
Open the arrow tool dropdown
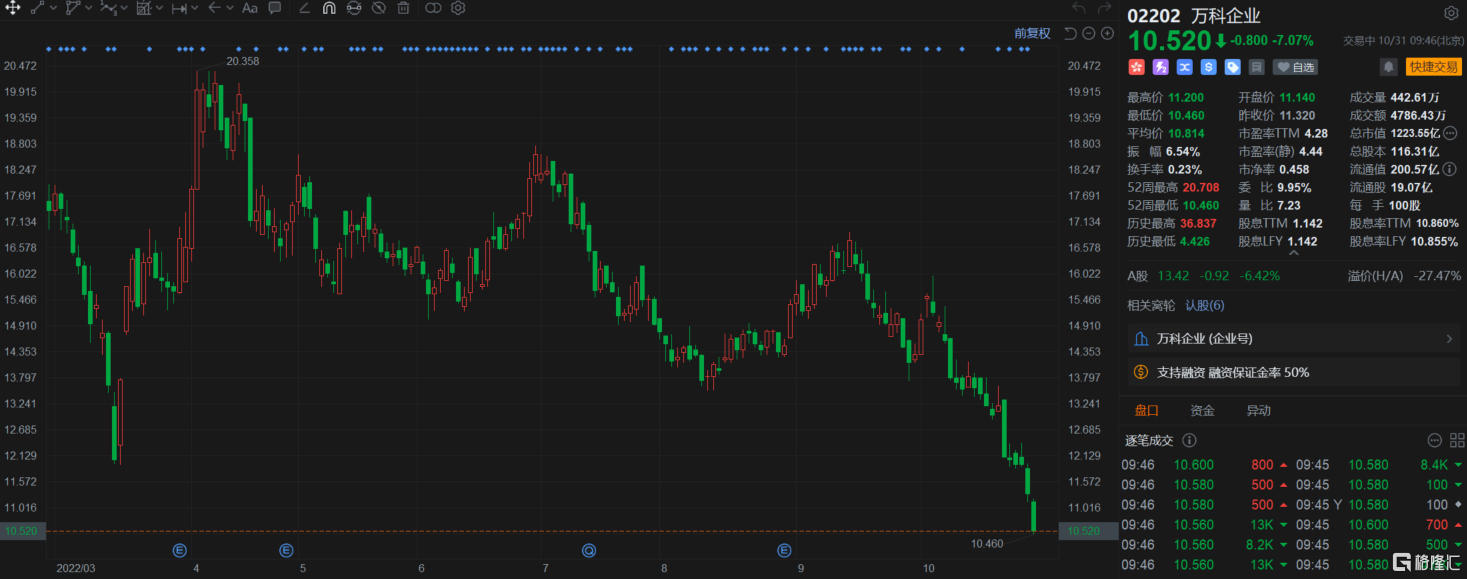pyautogui.click(x=230, y=8)
